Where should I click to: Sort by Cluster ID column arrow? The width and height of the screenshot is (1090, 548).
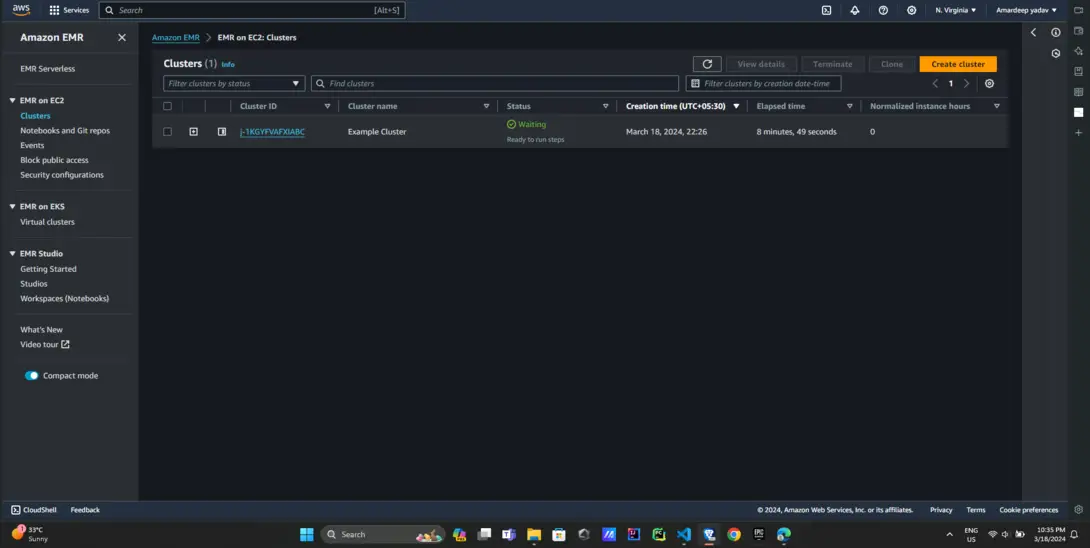click(x=327, y=106)
